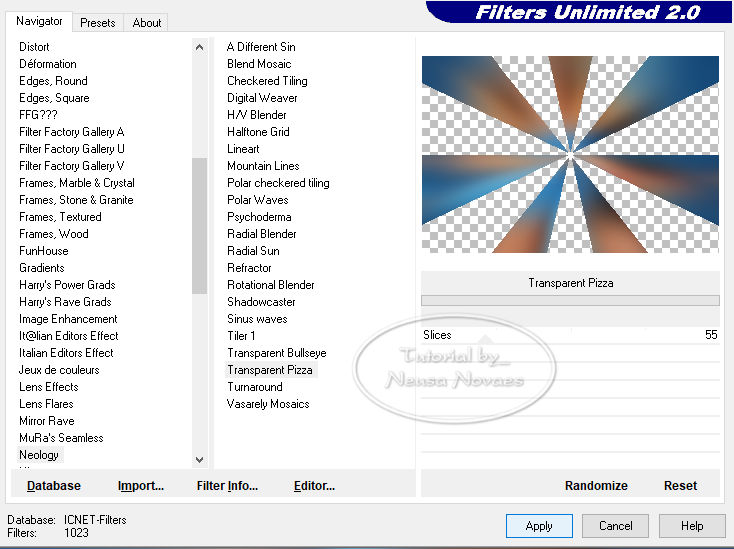Select the Distort category
Screen dimensions: 734x549
tap(34, 47)
